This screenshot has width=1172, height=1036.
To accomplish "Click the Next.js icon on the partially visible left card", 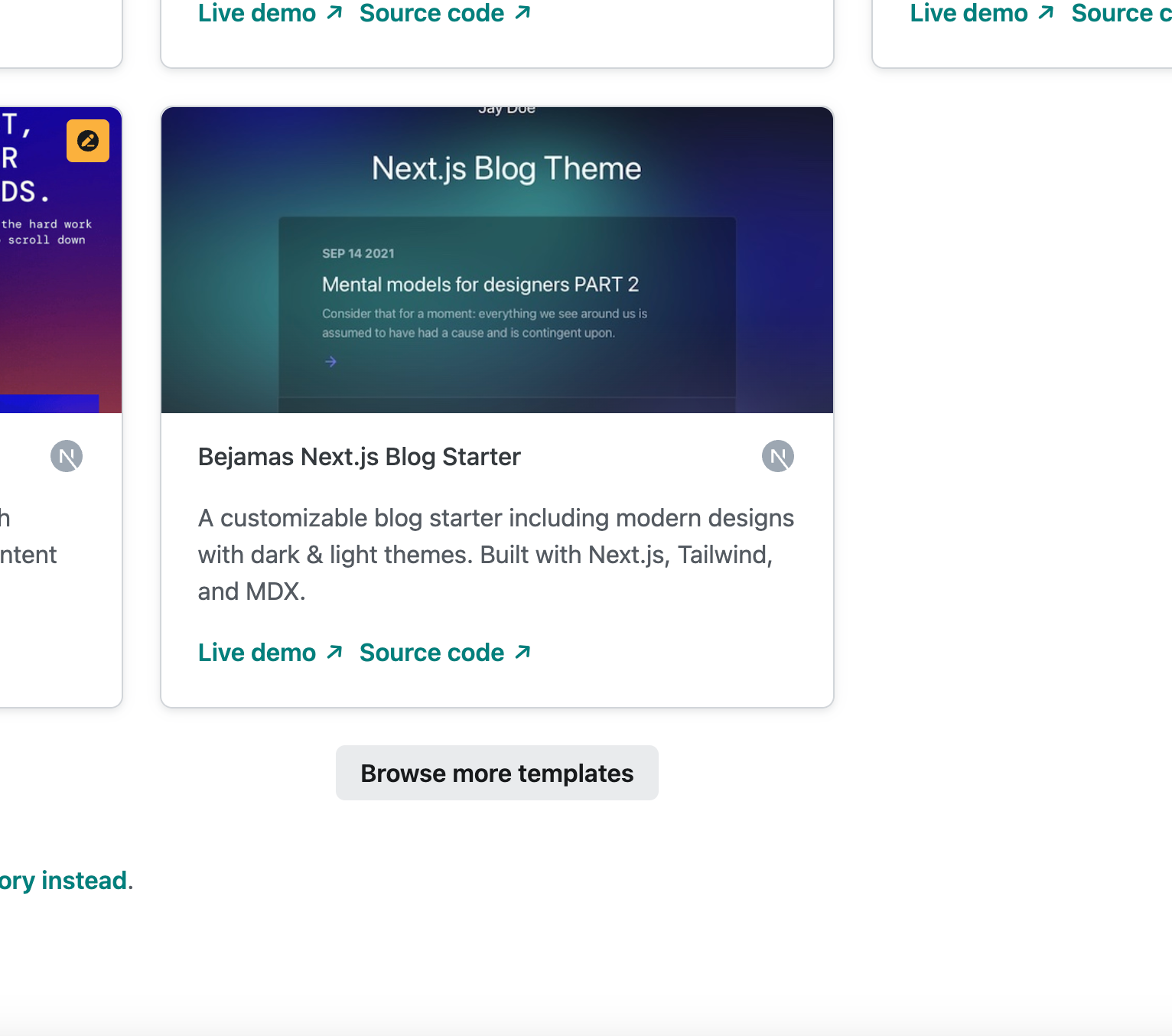I will [x=67, y=456].
